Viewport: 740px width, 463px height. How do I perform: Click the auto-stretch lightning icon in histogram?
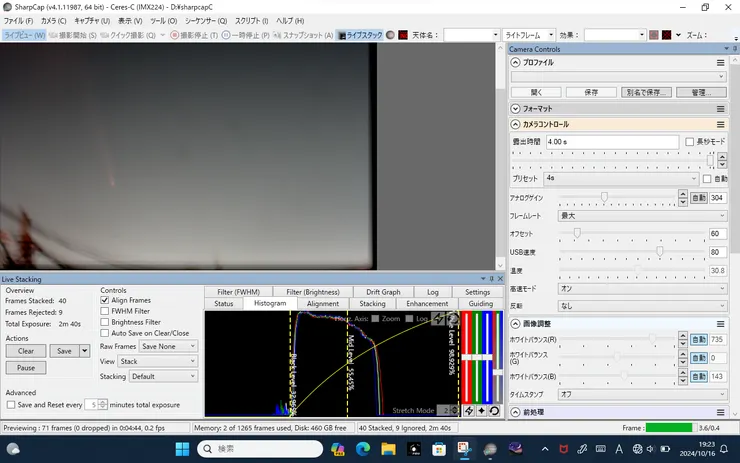439,319
